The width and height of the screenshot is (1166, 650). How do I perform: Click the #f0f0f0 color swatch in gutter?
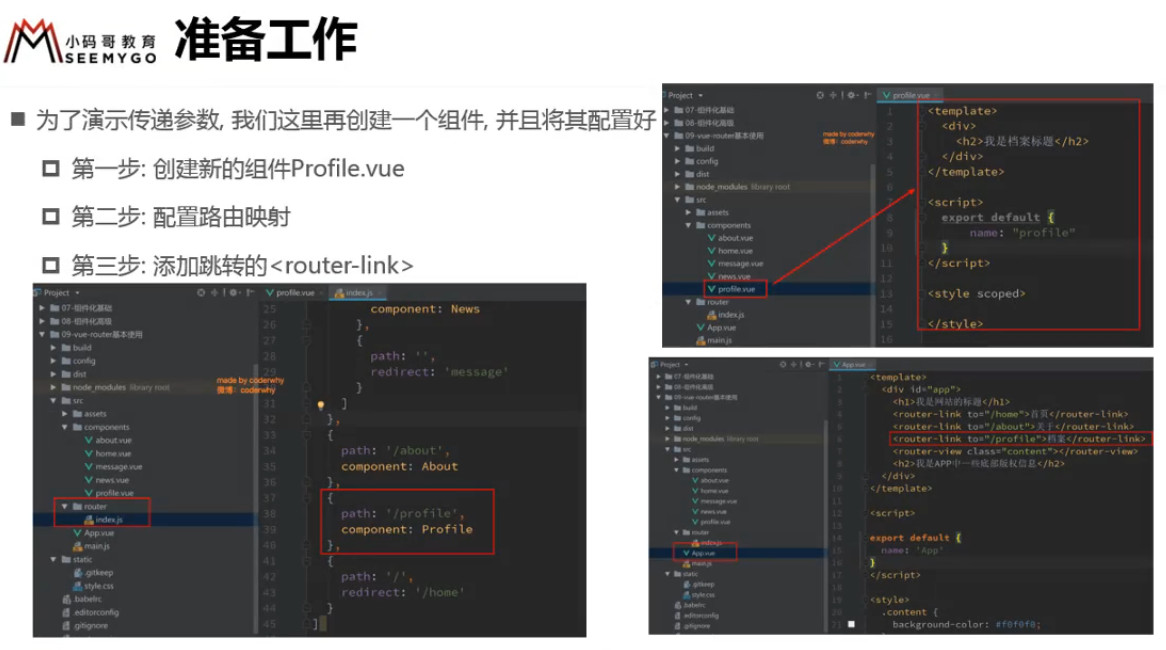[851, 625]
